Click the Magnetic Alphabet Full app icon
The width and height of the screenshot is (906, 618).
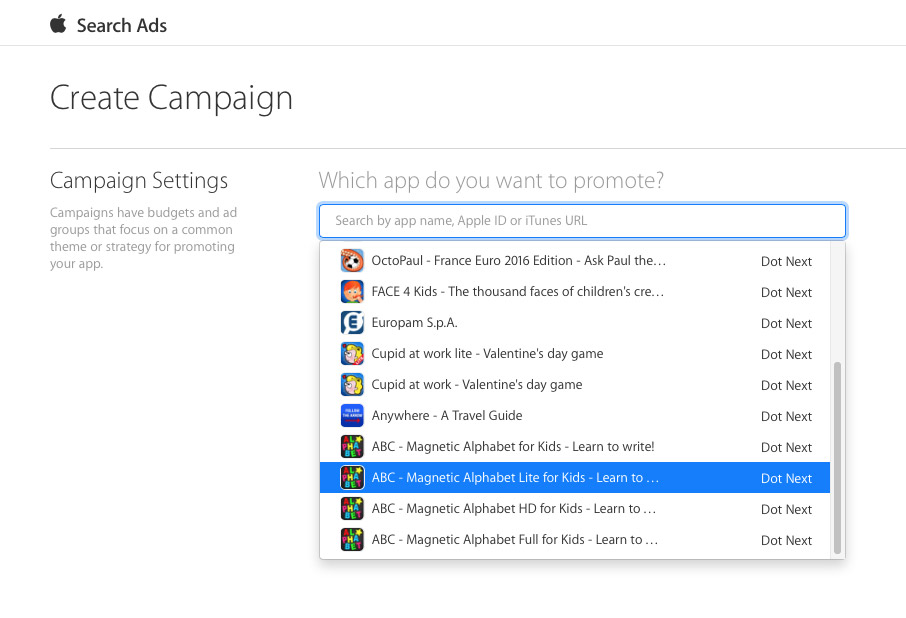point(352,539)
